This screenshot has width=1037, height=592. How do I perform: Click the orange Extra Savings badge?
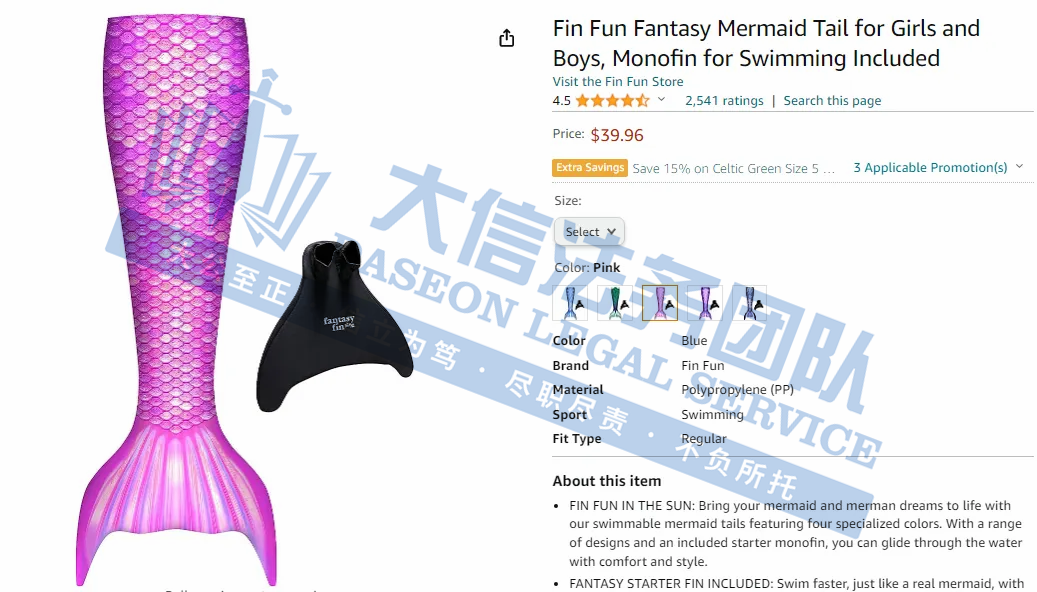pos(590,167)
